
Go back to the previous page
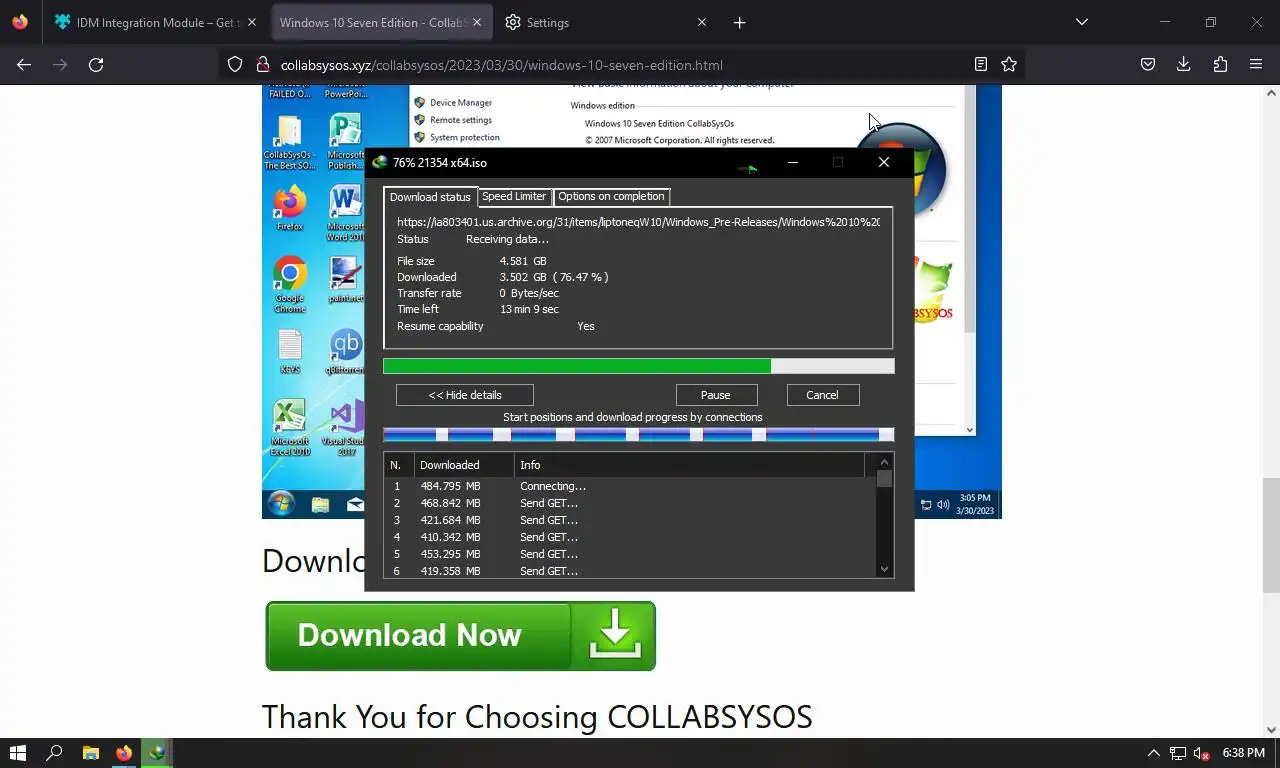coord(24,64)
